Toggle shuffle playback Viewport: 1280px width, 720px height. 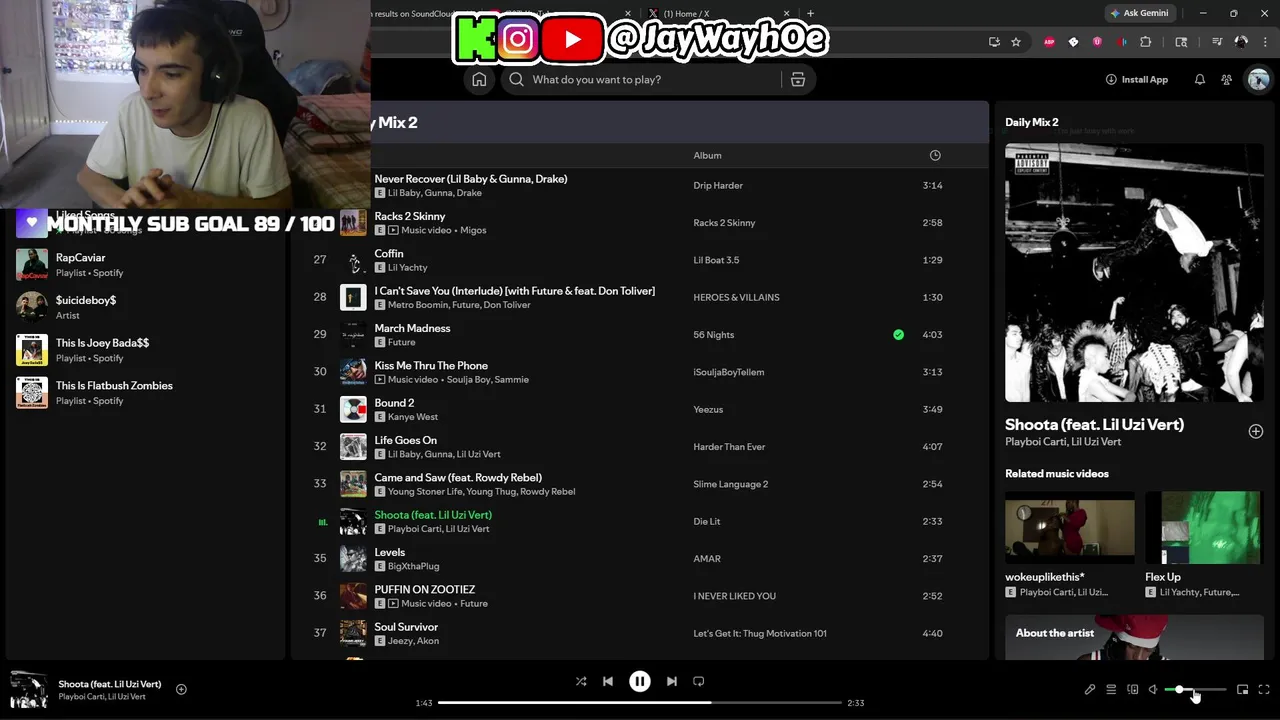point(581,681)
